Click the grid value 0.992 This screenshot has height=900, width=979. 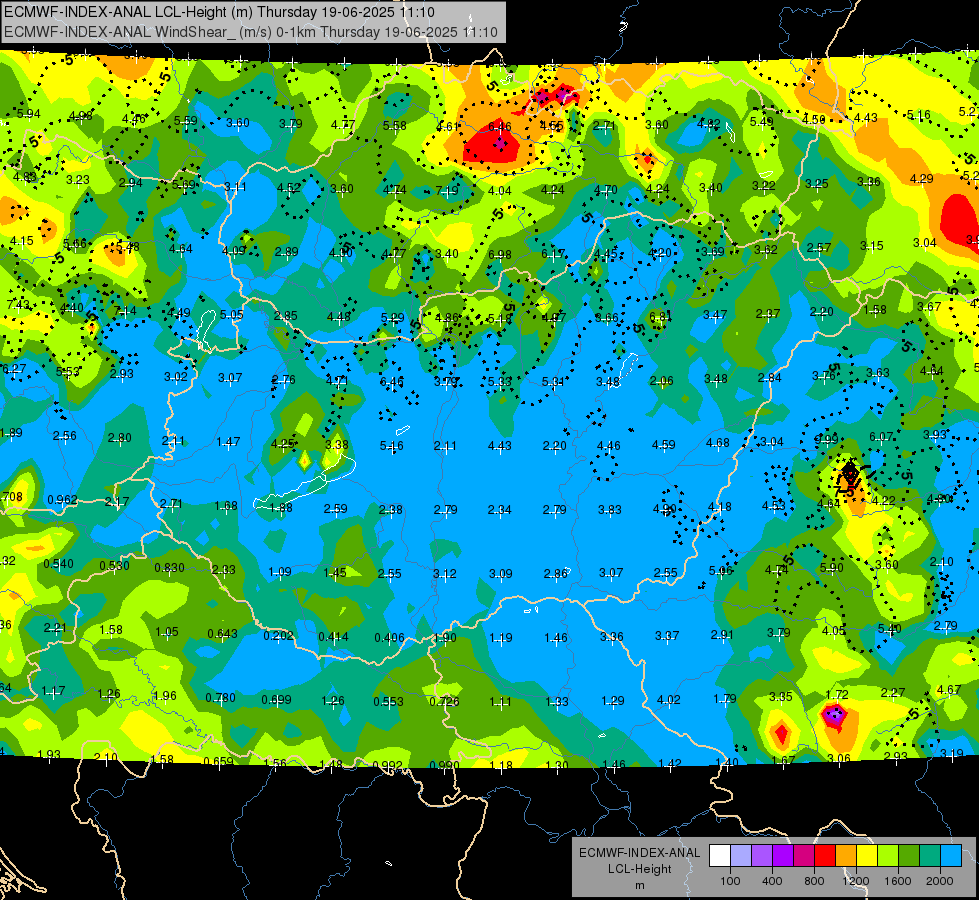pyautogui.click(x=388, y=765)
